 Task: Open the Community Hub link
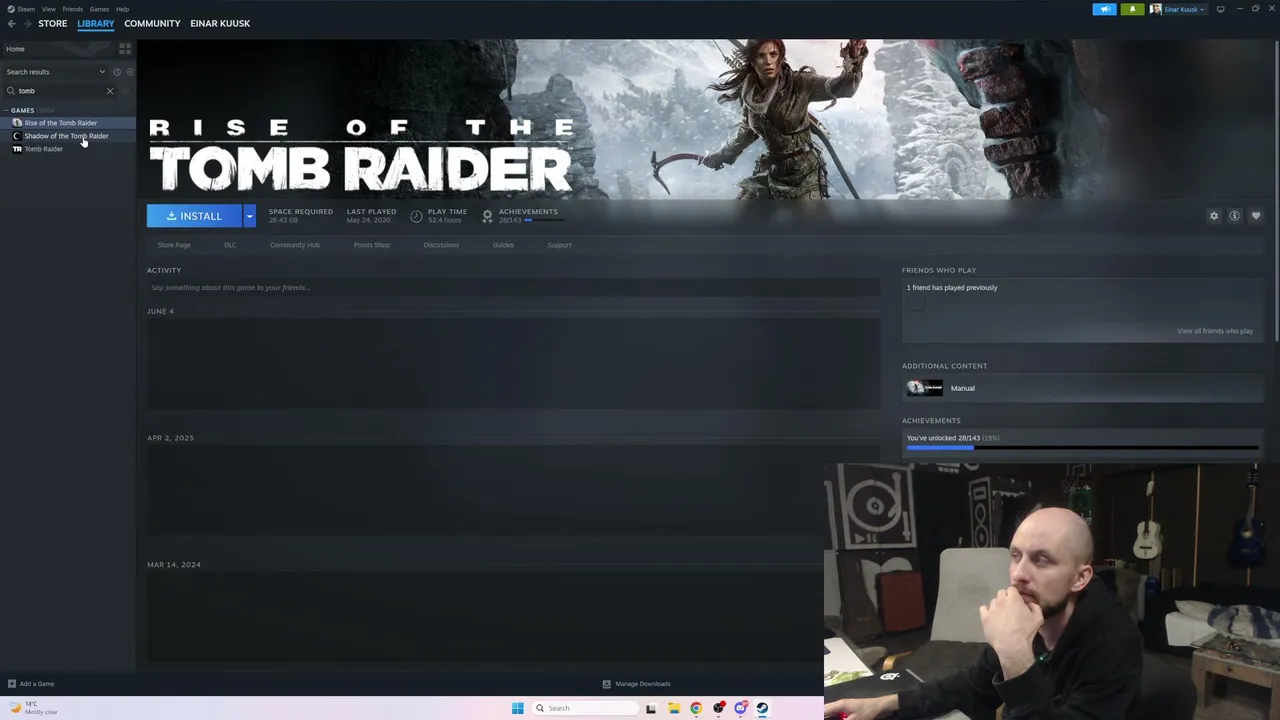pyautogui.click(x=295, y=245)
